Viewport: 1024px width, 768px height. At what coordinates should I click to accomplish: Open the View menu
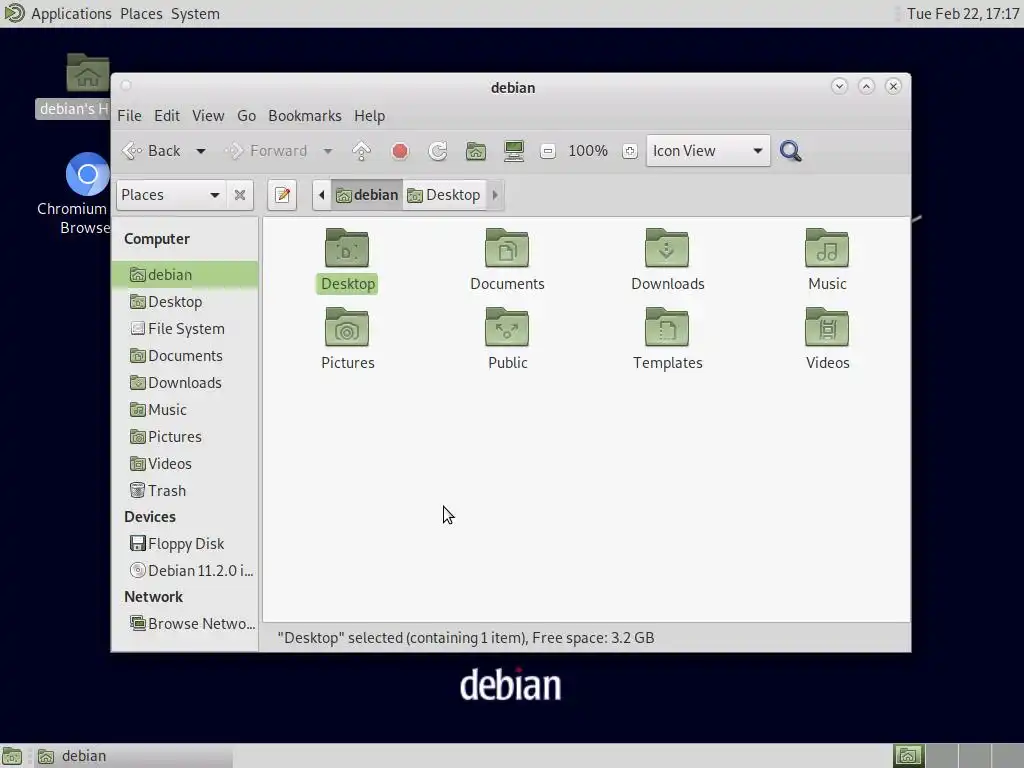tap(208, 116)
